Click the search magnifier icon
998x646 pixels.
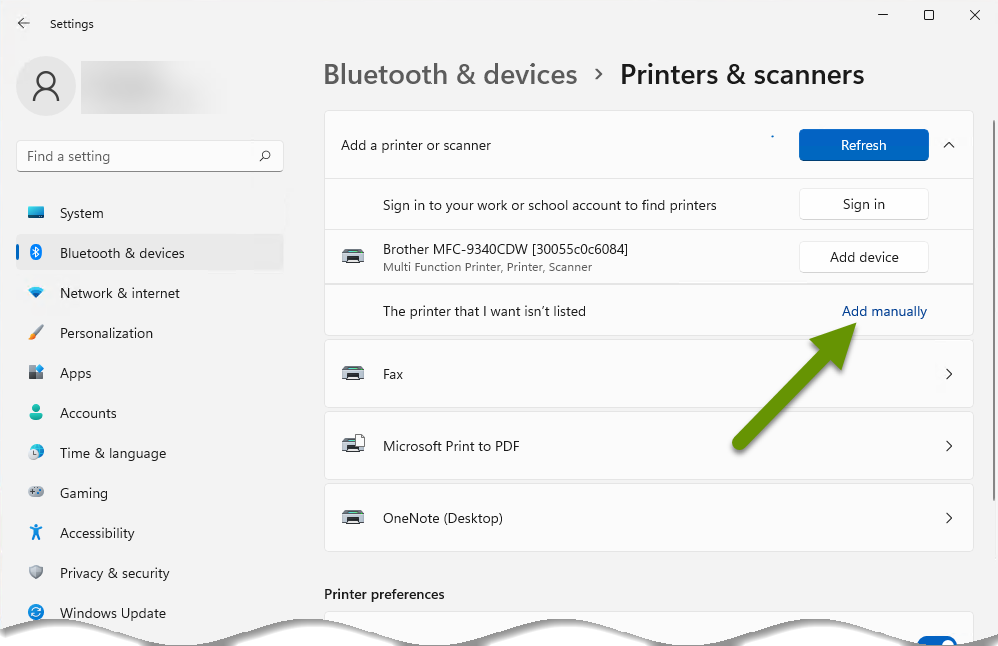click(265, 156)
